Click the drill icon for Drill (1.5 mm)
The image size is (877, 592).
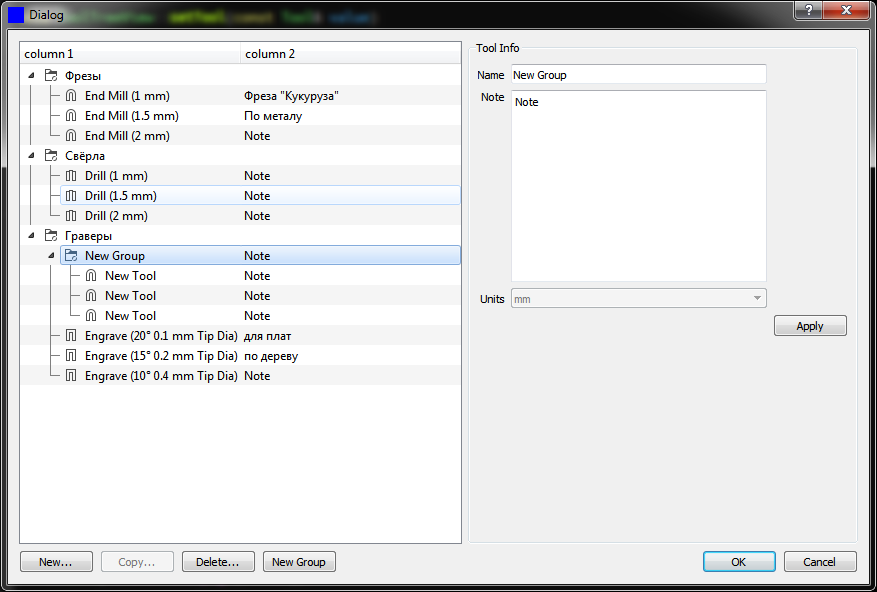point(71,196)
